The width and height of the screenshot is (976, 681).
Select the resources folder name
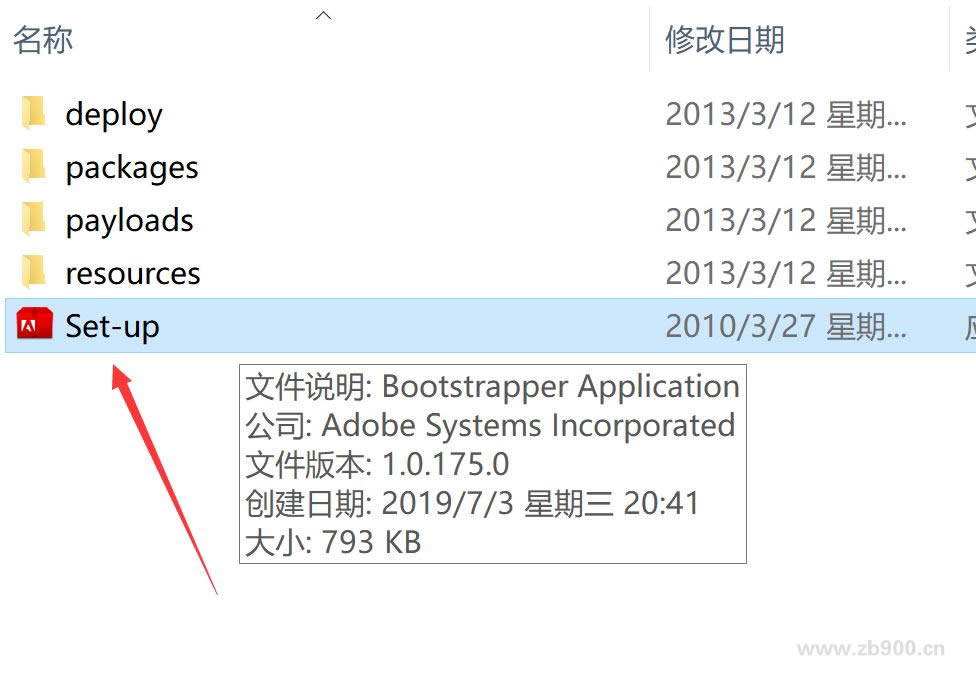click(133, 274)
